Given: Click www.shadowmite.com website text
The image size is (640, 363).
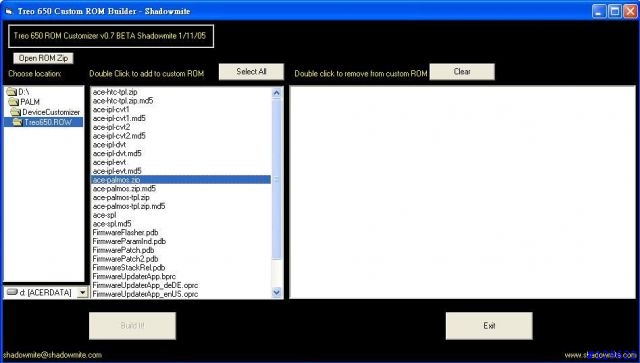Looking at the screenshot, I should pyautogui.click(x=601, y=355).
